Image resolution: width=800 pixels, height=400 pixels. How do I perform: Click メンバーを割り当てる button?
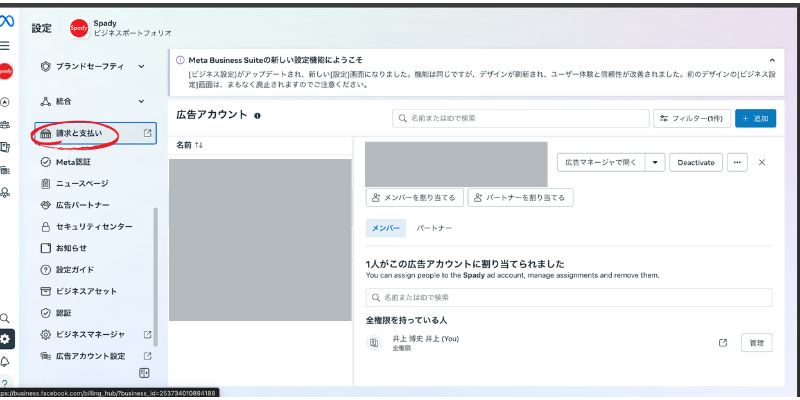(x=414, y=197)
